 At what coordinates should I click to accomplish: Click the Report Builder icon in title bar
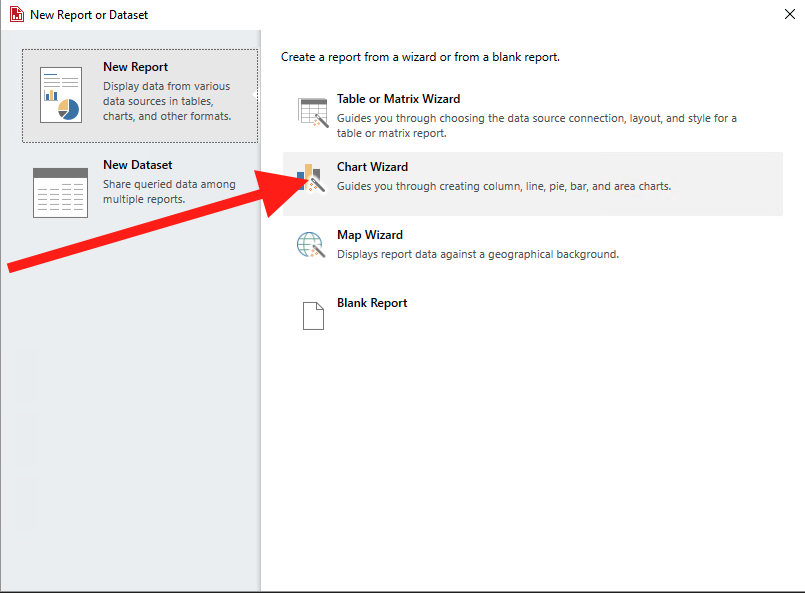(x=16, y=15)
